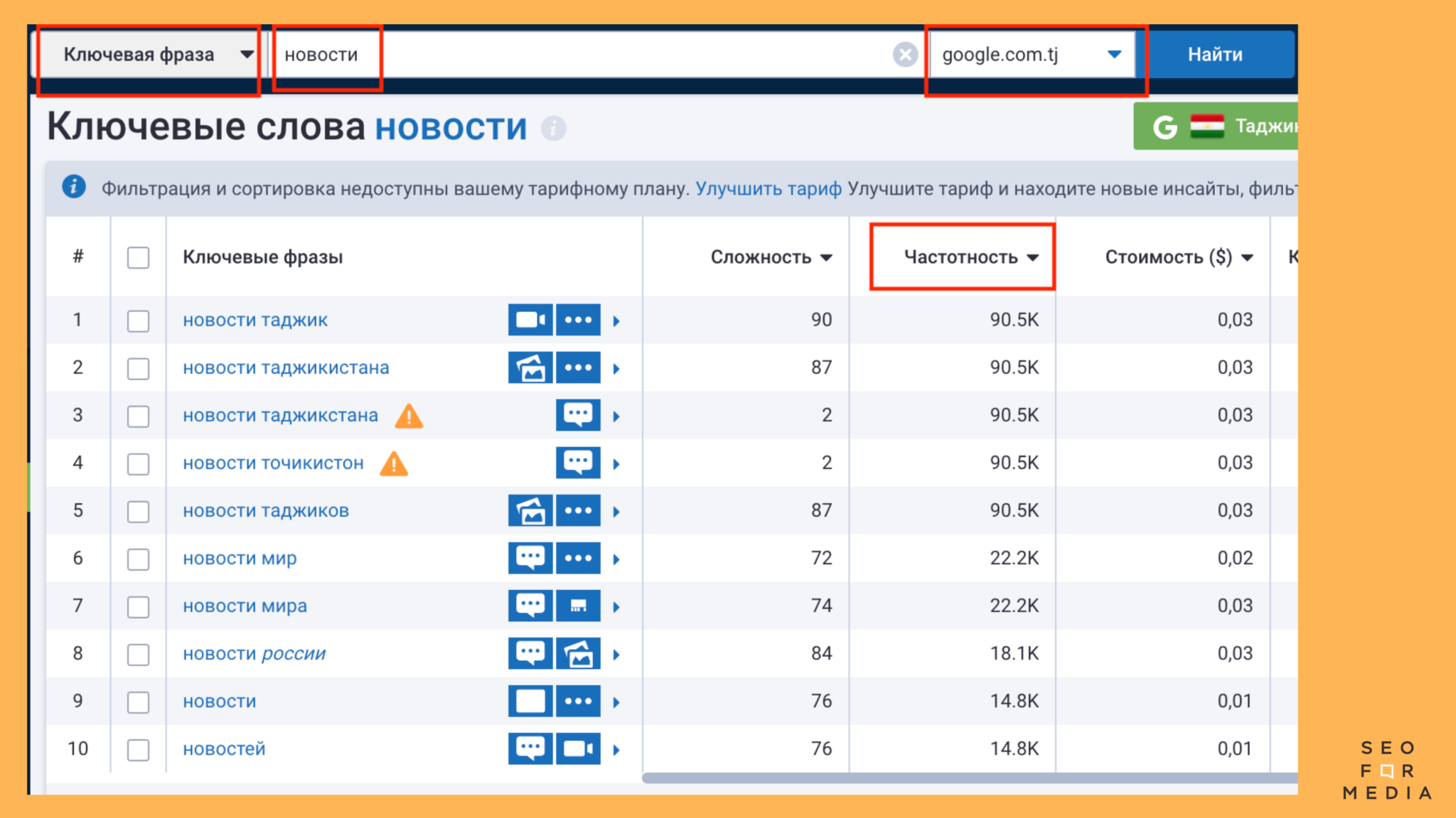Check the box for 'новости мира'

pyautogui.click(x=138, y=606)
